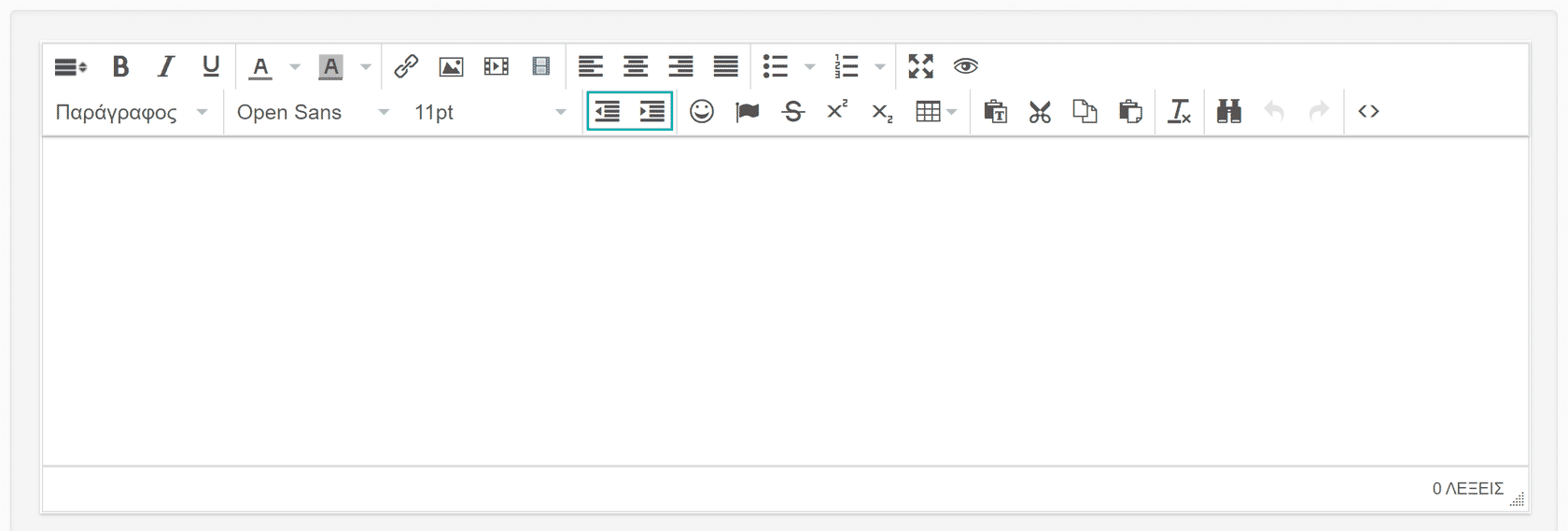1568x531 pixels.
Task: Open the text color picker arrow
Action: (x=295, y=66)
